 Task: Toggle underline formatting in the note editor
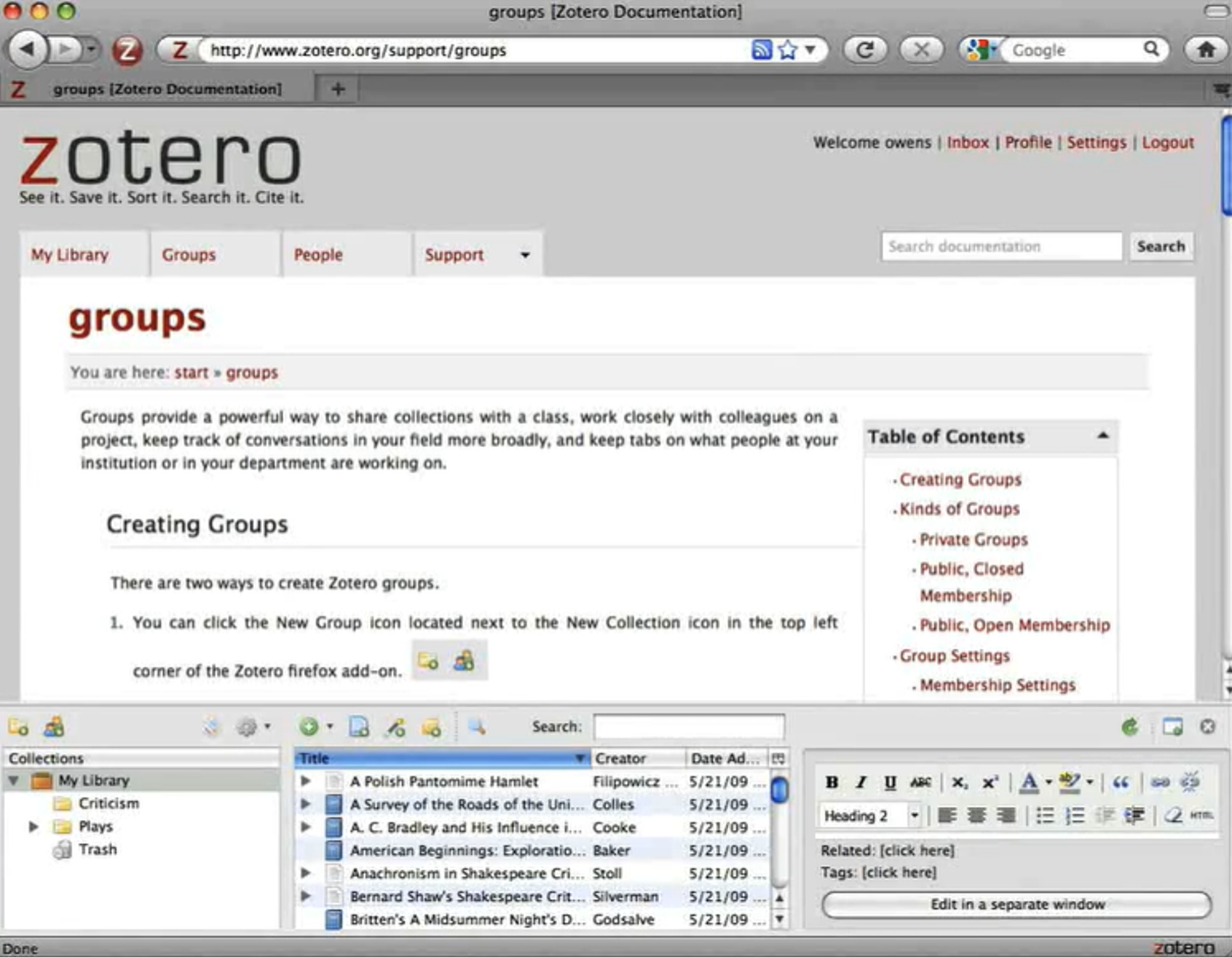pyautogui.click(x=890, y=782)
